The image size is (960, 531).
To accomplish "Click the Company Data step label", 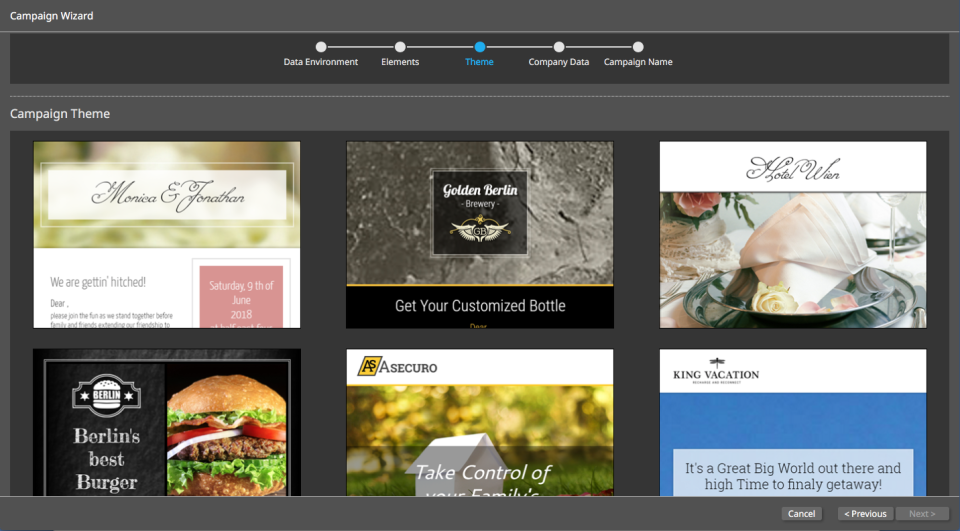I will point(558,62).
